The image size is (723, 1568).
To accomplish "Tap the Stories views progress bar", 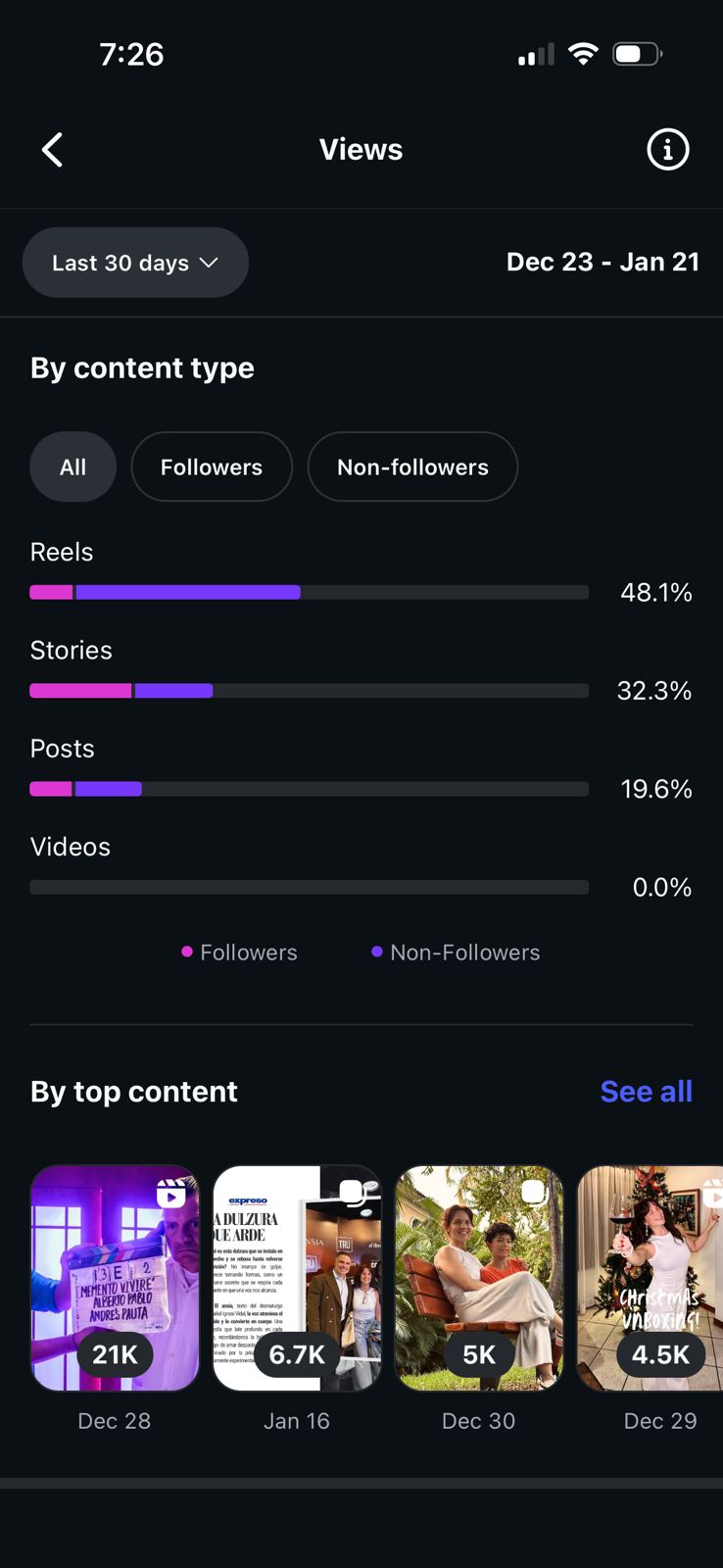I will 309,691.
